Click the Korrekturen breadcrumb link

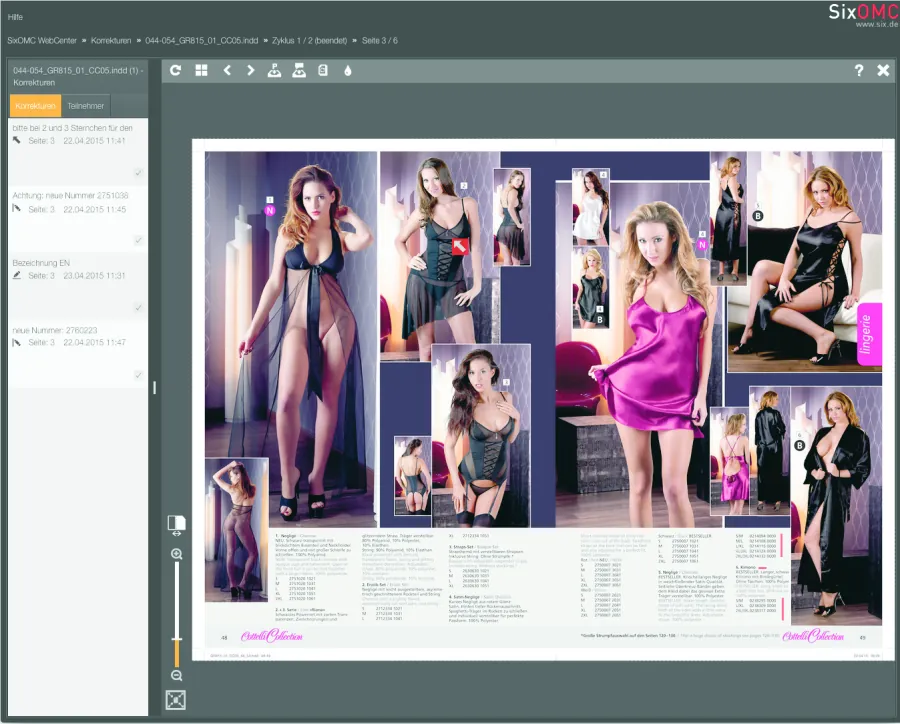(112, 41)
